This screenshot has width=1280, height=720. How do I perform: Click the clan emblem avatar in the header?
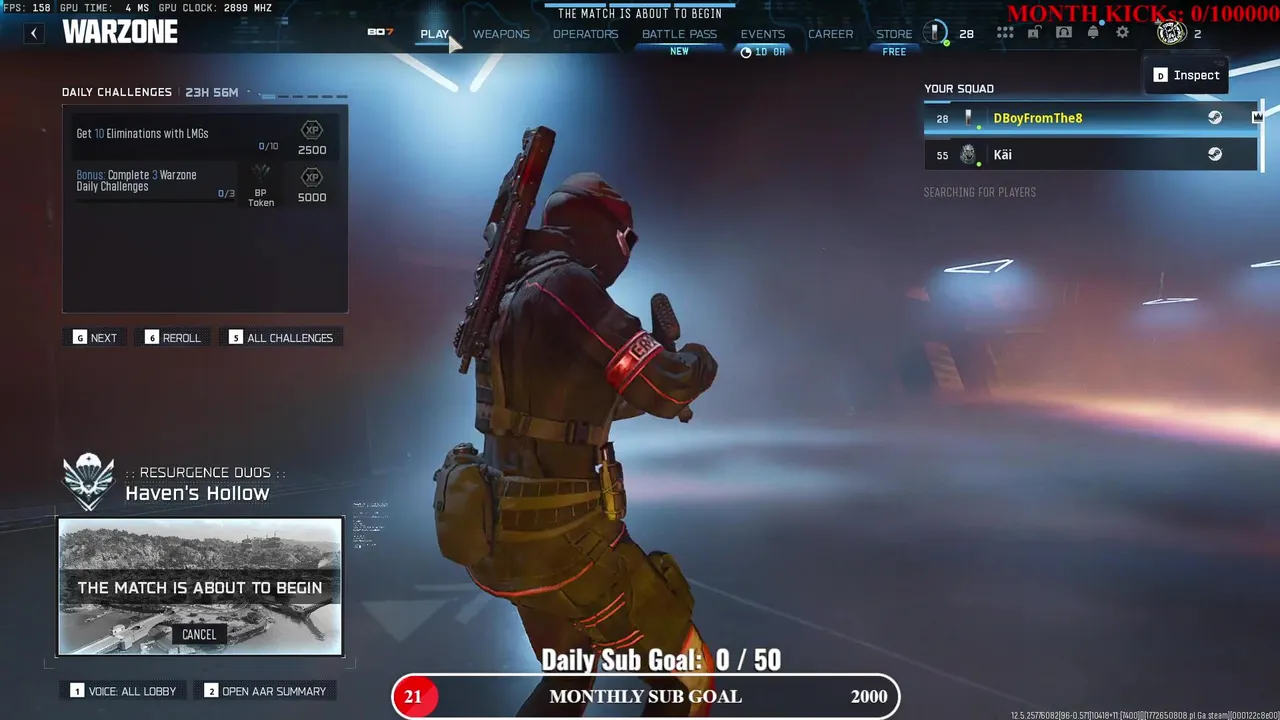(1171, 33)
